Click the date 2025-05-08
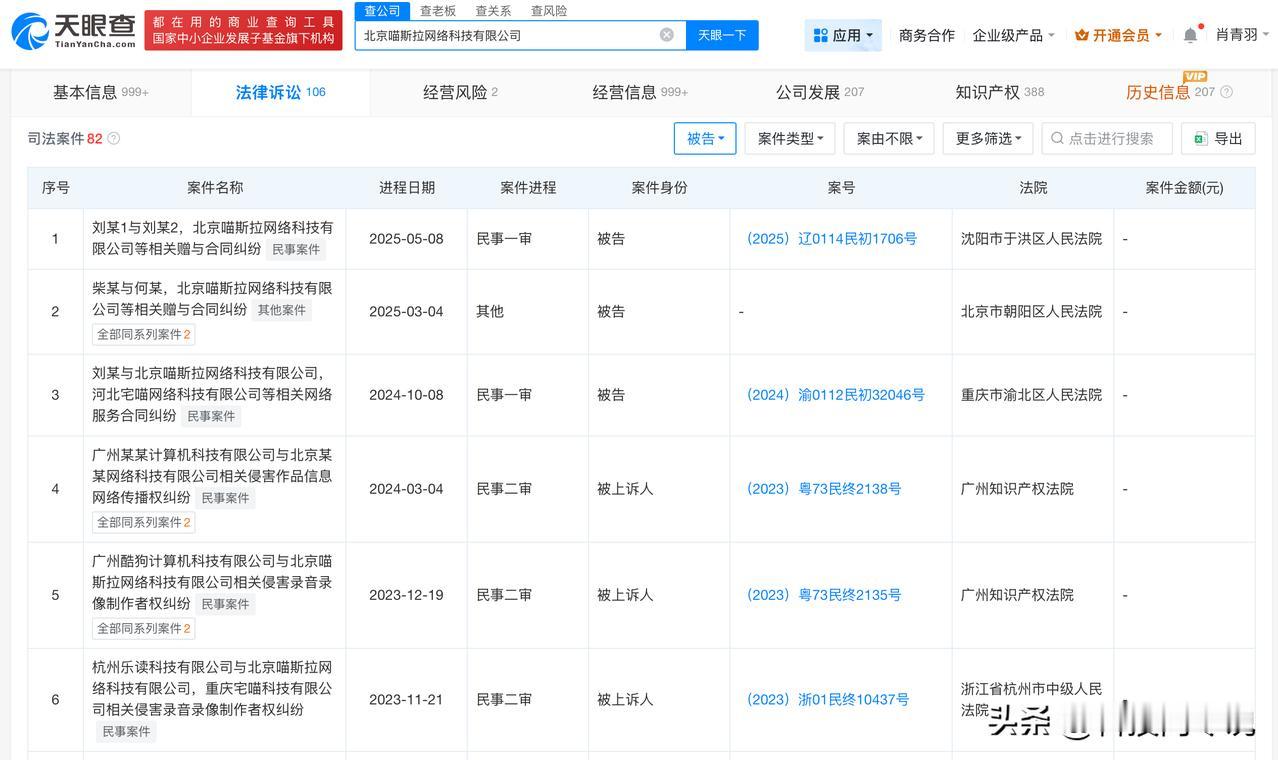Viewport: 1278px width, 760px height. click(x=406, y=239)
